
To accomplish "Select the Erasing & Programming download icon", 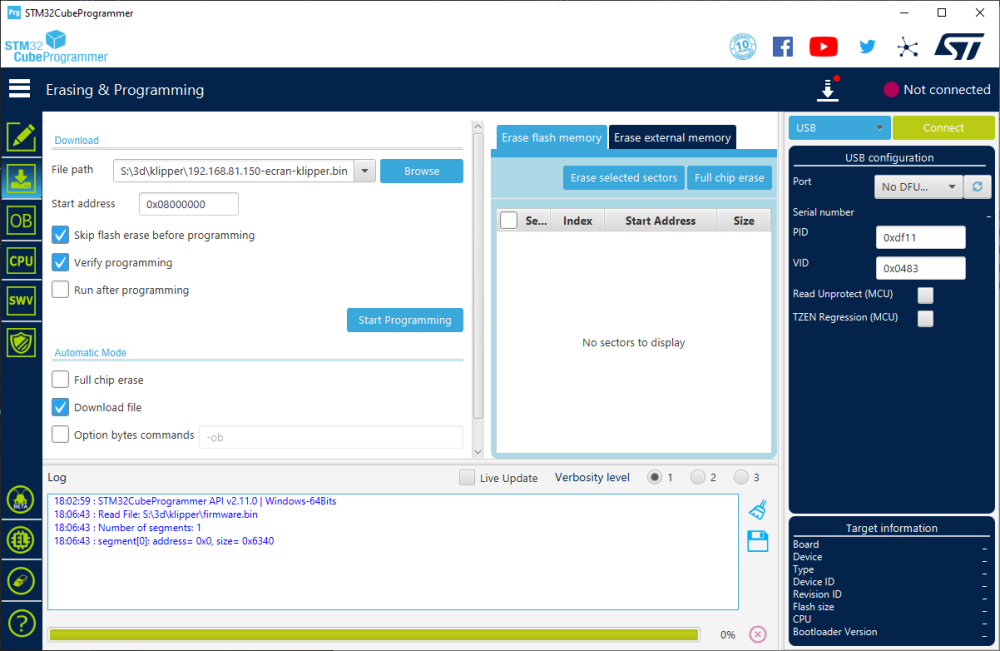I will pyautogui.click(x=21, y=179).
